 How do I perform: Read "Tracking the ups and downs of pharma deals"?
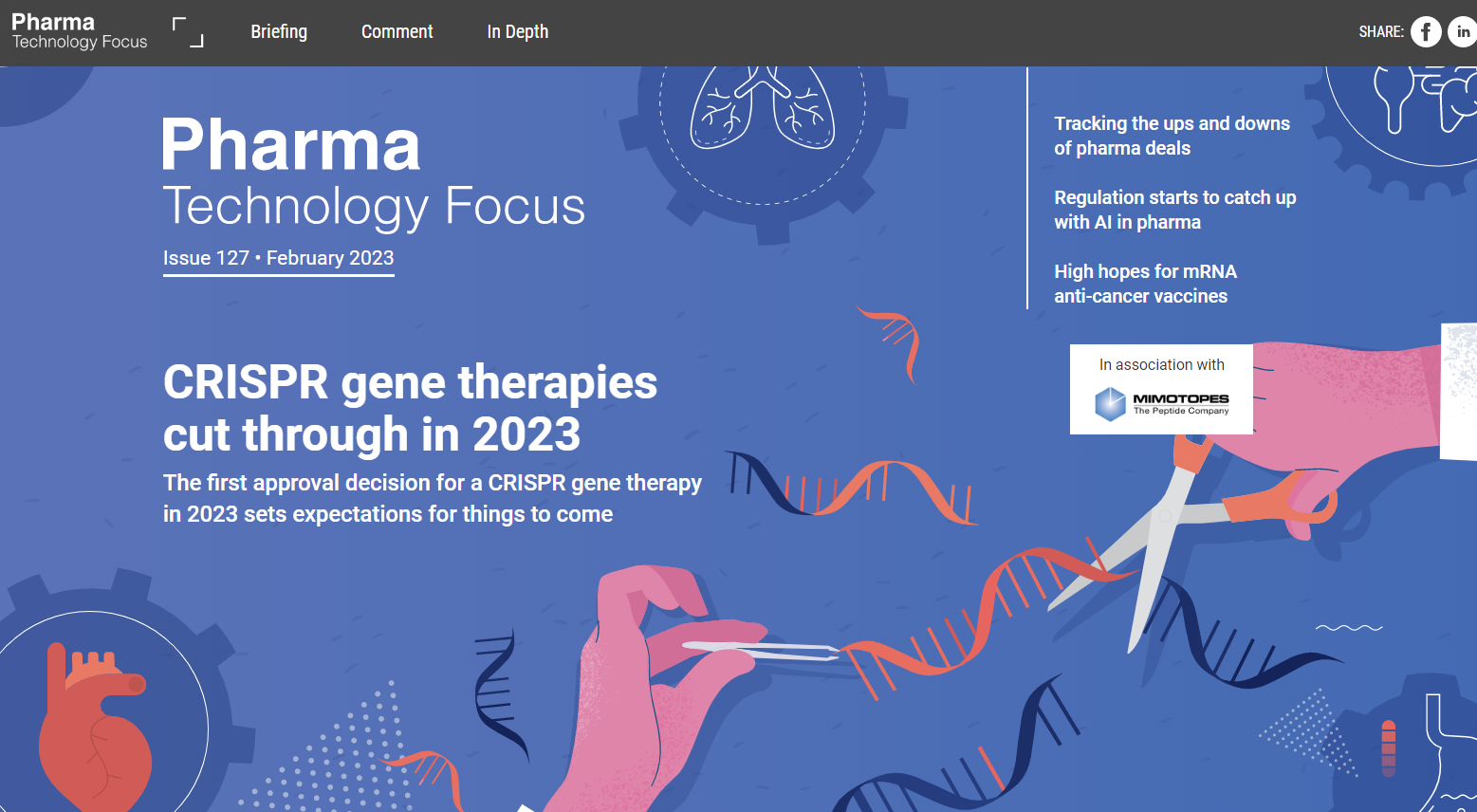[1172, 136]
